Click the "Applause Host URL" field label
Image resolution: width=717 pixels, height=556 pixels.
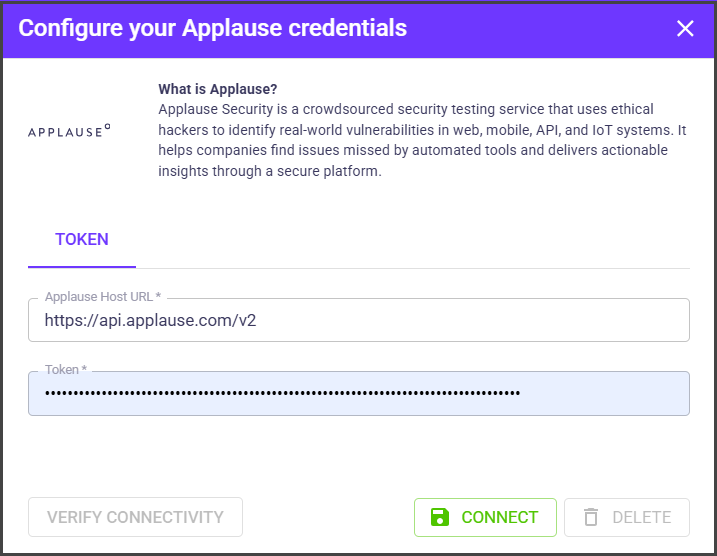102,297
